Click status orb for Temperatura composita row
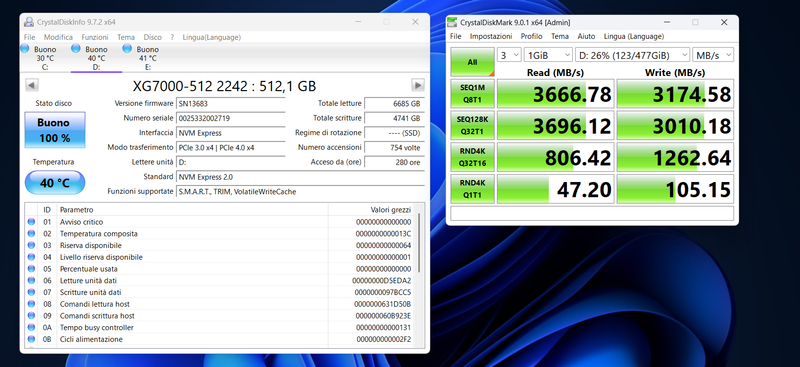Image resolution: width=800 pixels, height=367 pixels. coord(31,234)
